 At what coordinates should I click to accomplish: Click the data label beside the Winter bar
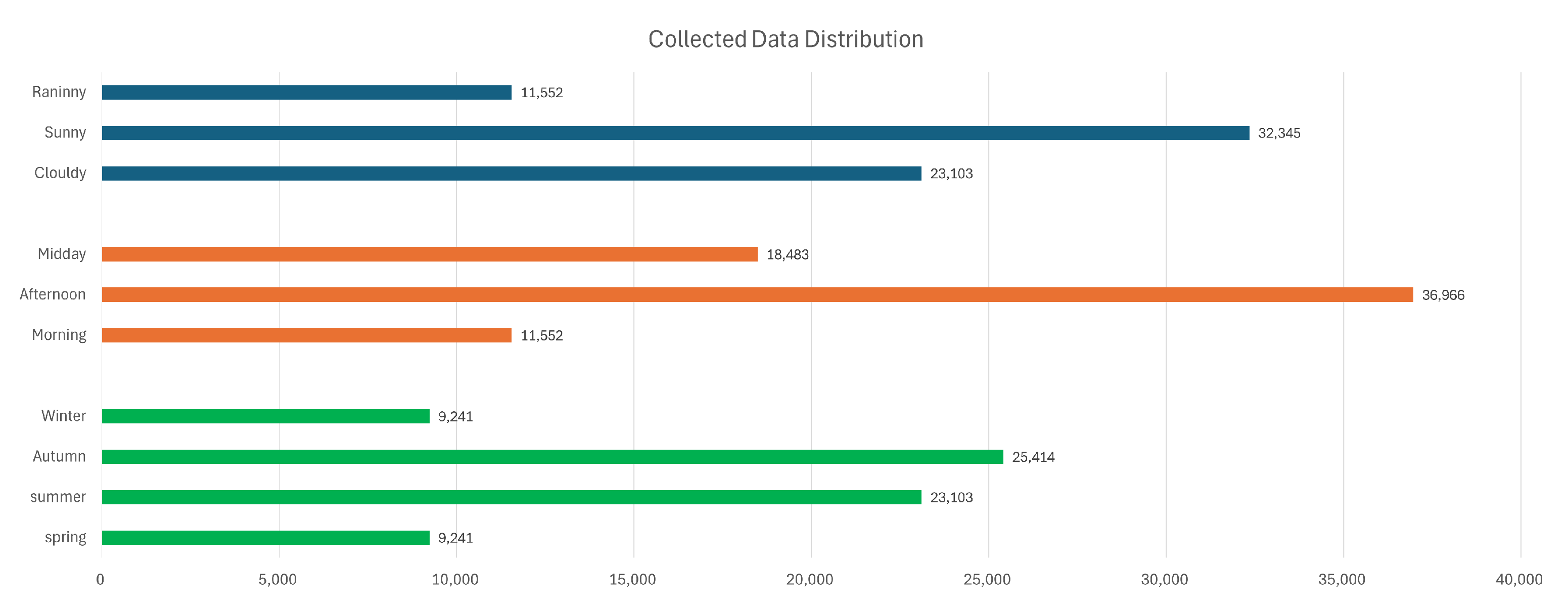coord(455,416)
